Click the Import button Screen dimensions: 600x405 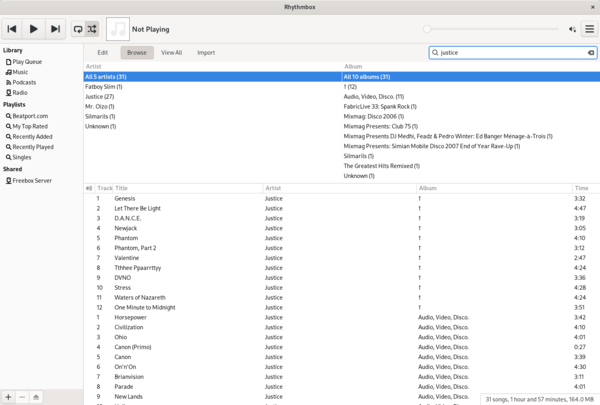pyautogui.click(x=205, y=52)
